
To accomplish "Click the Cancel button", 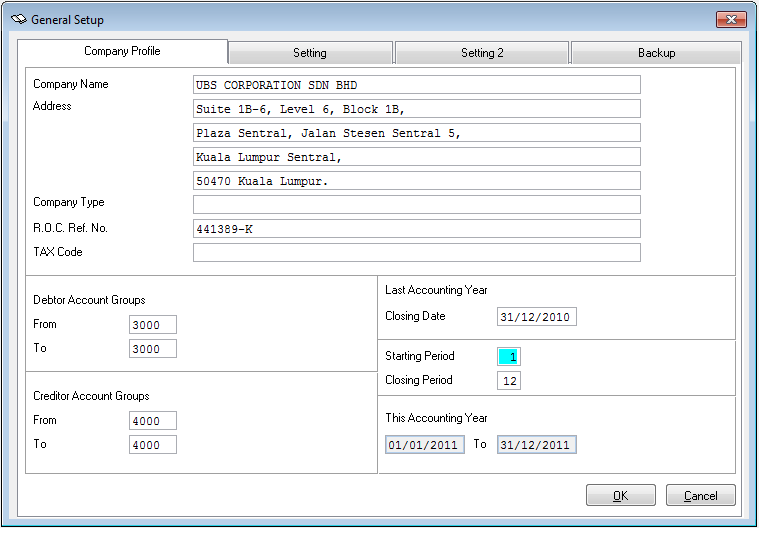I will coord(700,495).
